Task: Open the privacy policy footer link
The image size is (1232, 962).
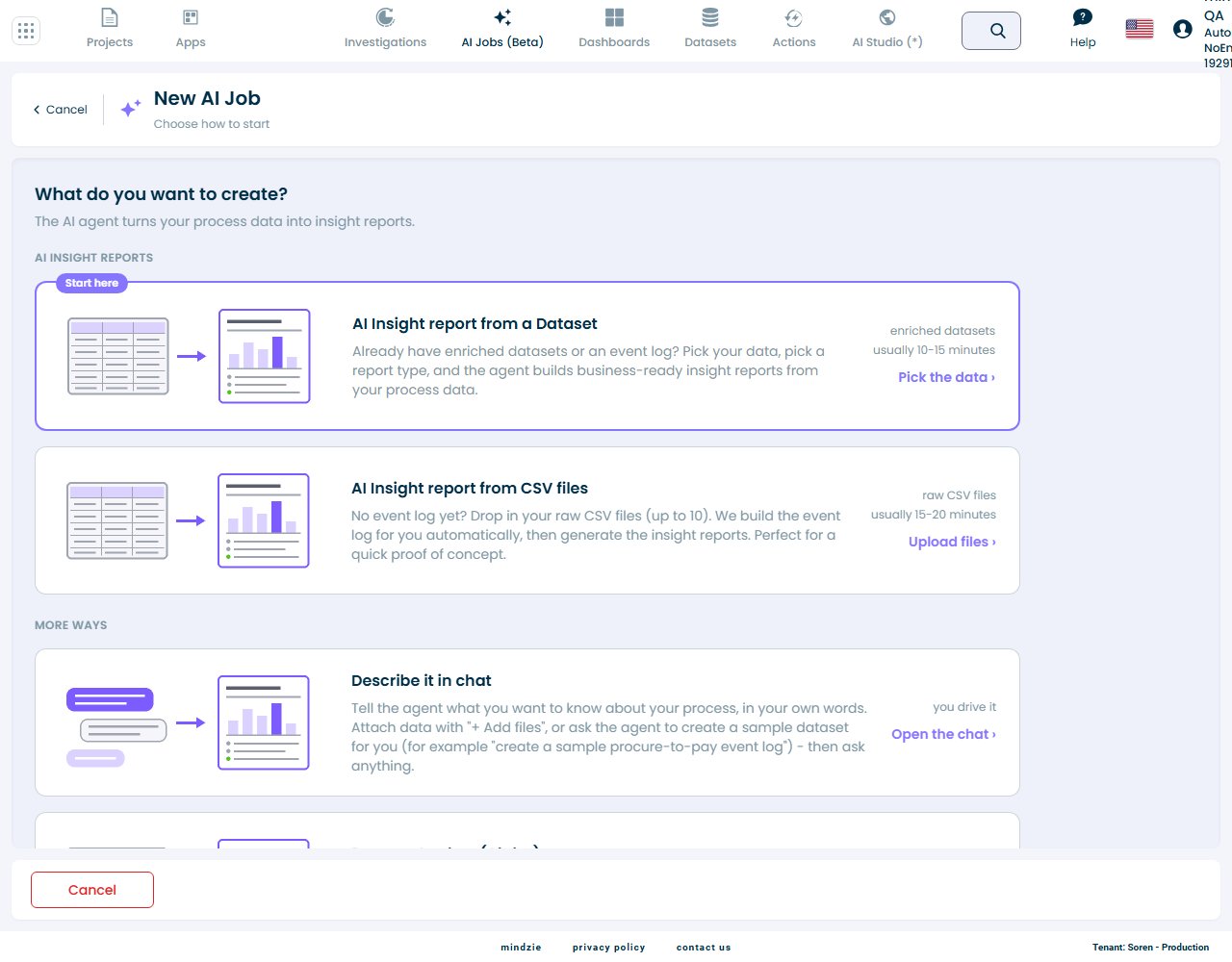Action: 608,948
